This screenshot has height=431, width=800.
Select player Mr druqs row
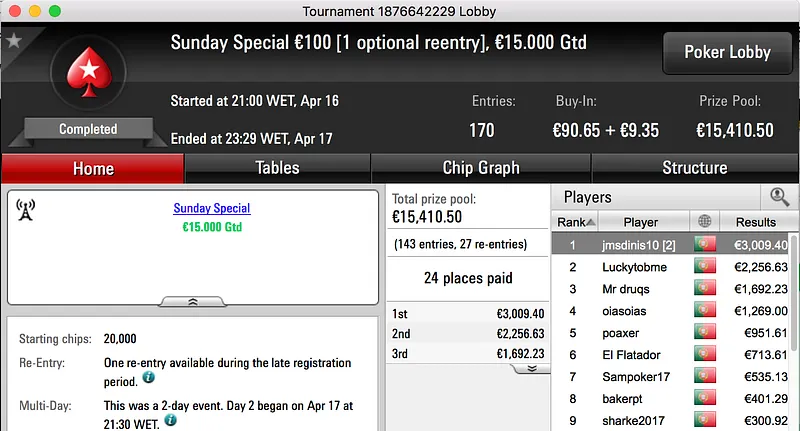click(x=640, y=289)
